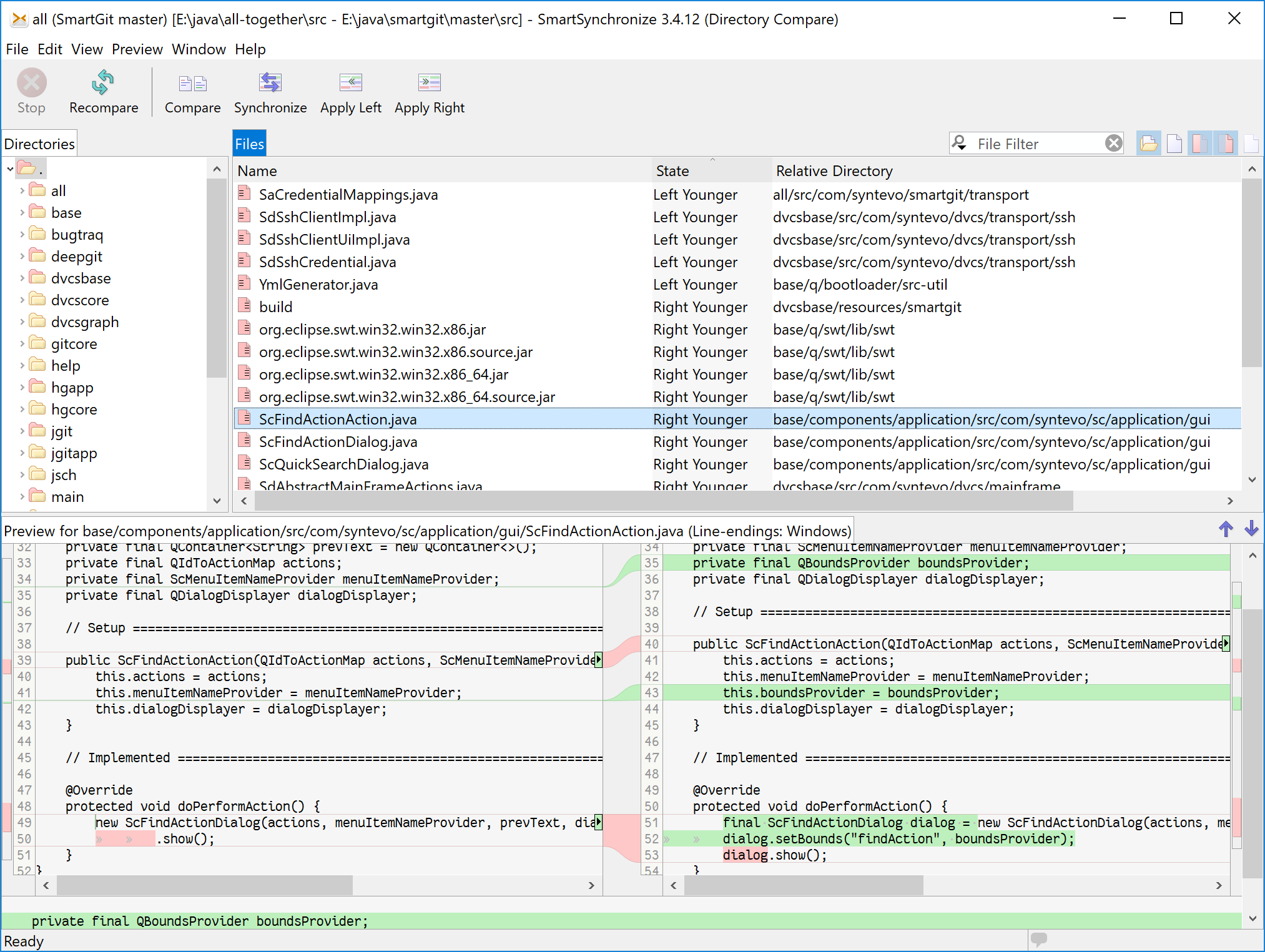Click the Stop icon to halt operation
The width and height of the screenshot is (1265, 952).
(31, 84)
